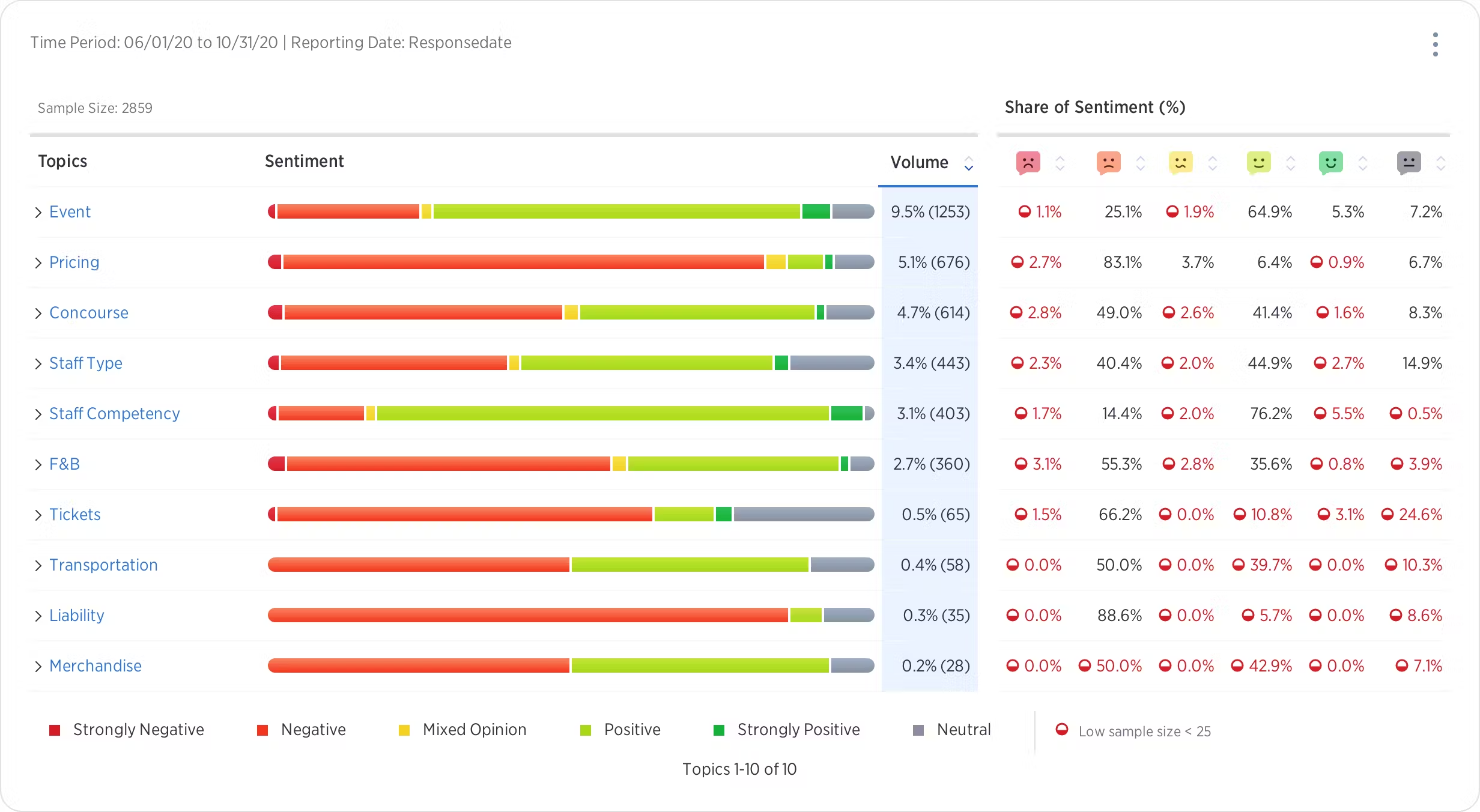
Task: Expand the Event topic row
Action: 38,212
